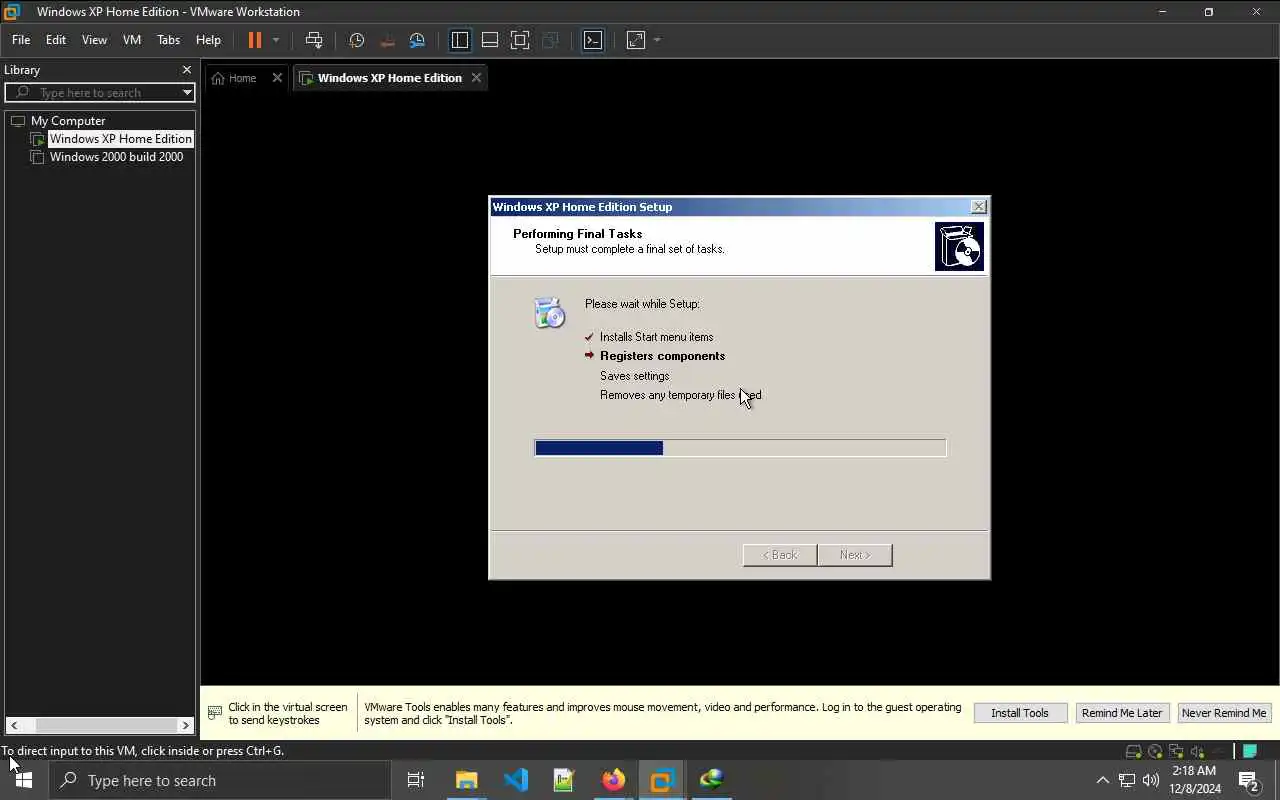The height and width of the screenshot is (800, 1280).
Task: Click the 'Installs Start menu items' text
Action: point(656,337)
